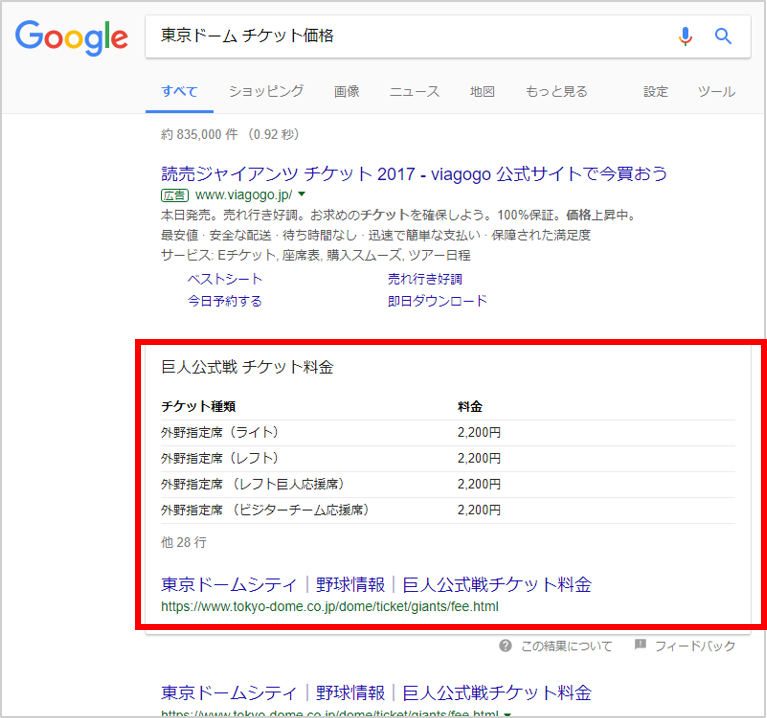Start voice search with microphone icon

pyautogui.click(x=685, y=36)
